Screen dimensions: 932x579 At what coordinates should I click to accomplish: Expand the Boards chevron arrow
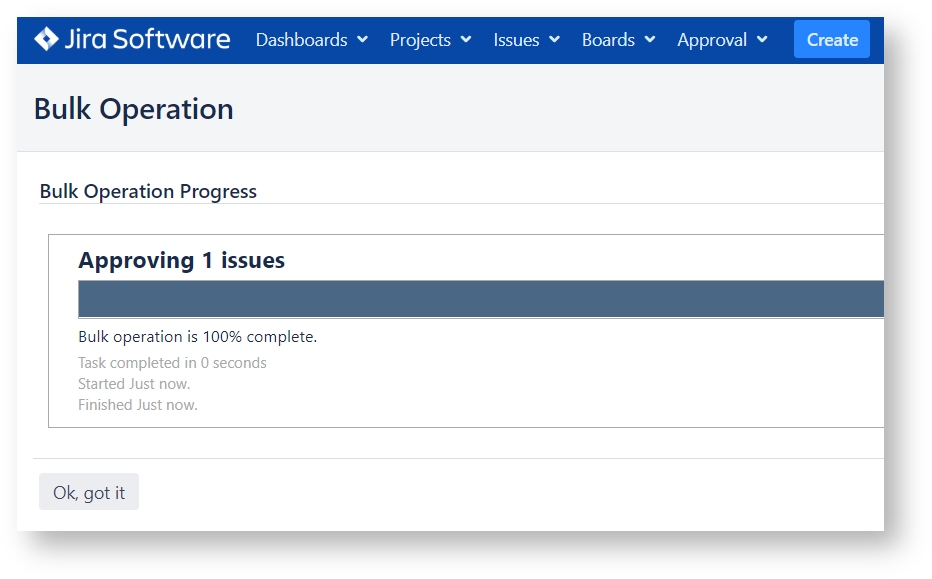point(650,40)
